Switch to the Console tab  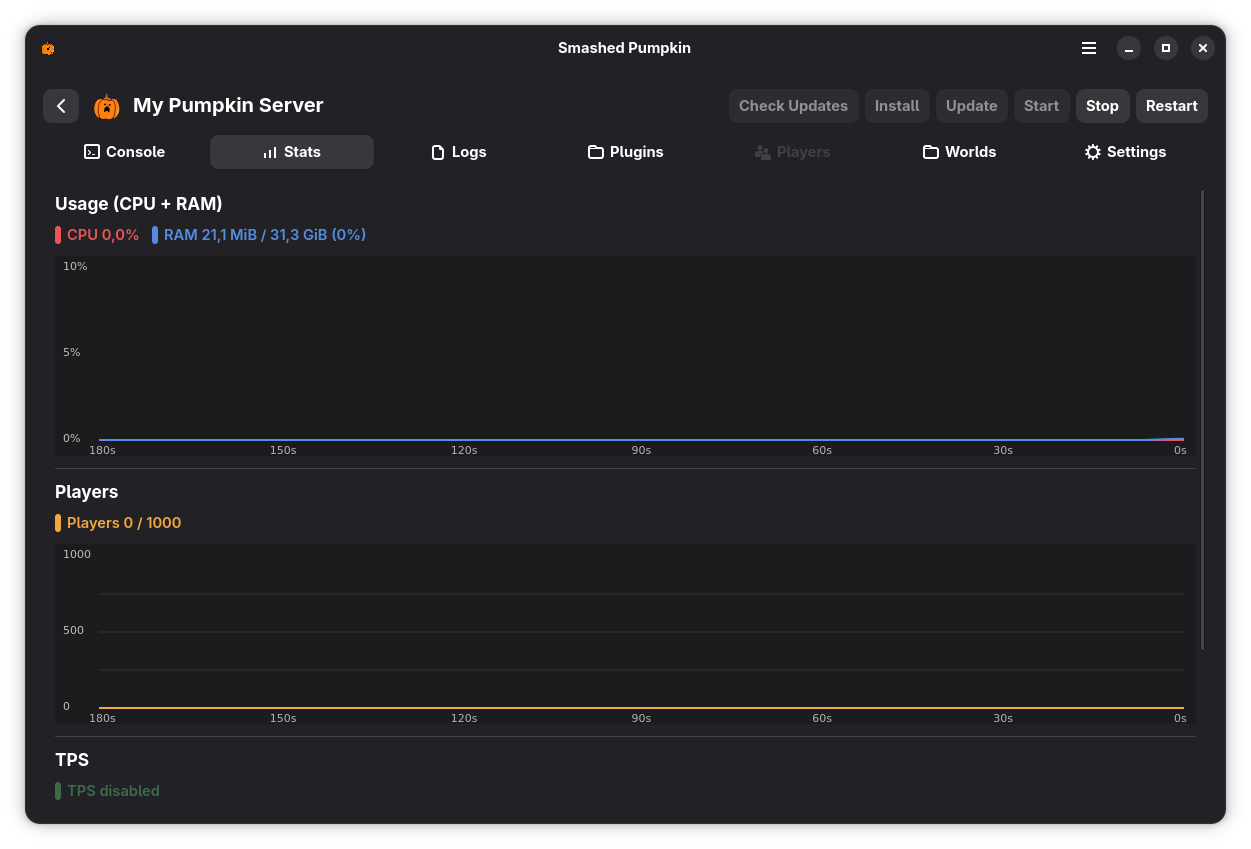pyautogui.click(x=124, y=152)
